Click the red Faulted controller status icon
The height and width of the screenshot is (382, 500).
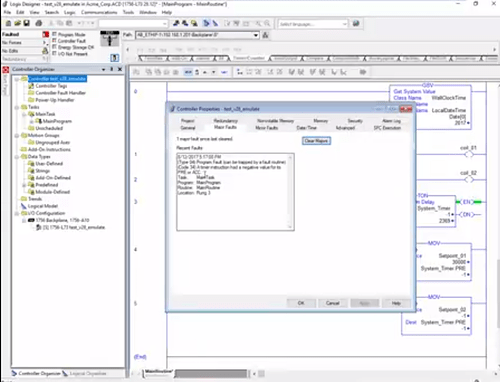(x=46, y=34)
